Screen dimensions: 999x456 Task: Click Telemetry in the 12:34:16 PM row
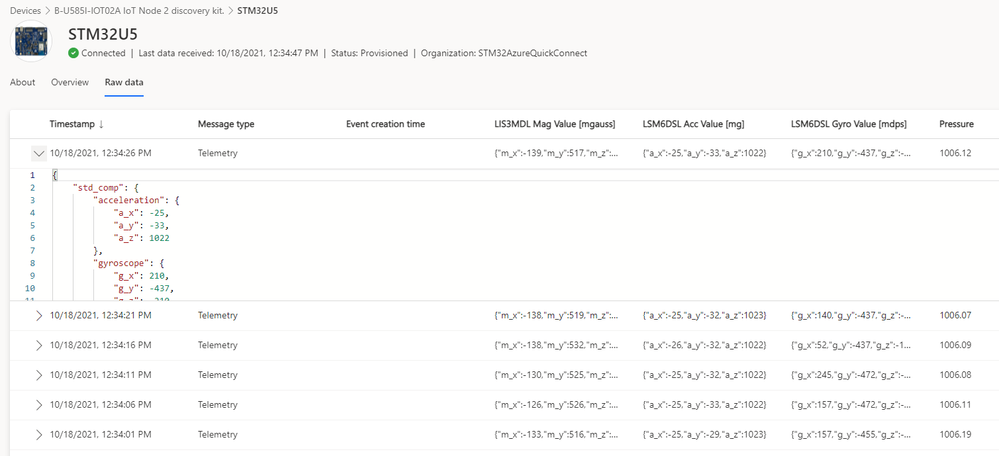[x=218, y=345]
